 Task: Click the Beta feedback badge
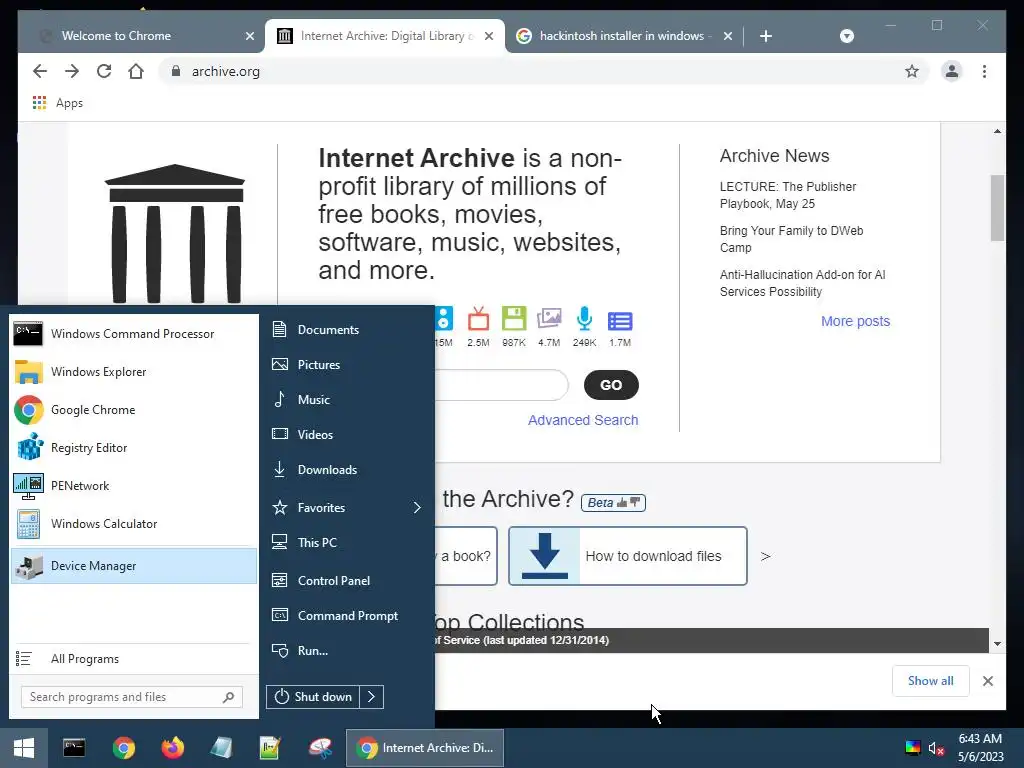[x=613, y=502]
